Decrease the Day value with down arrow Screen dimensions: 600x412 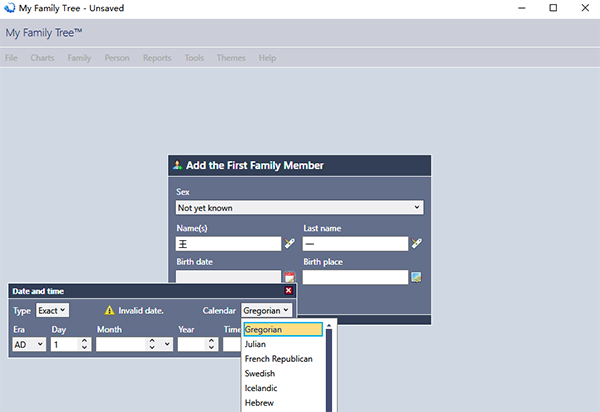[85, 347]
